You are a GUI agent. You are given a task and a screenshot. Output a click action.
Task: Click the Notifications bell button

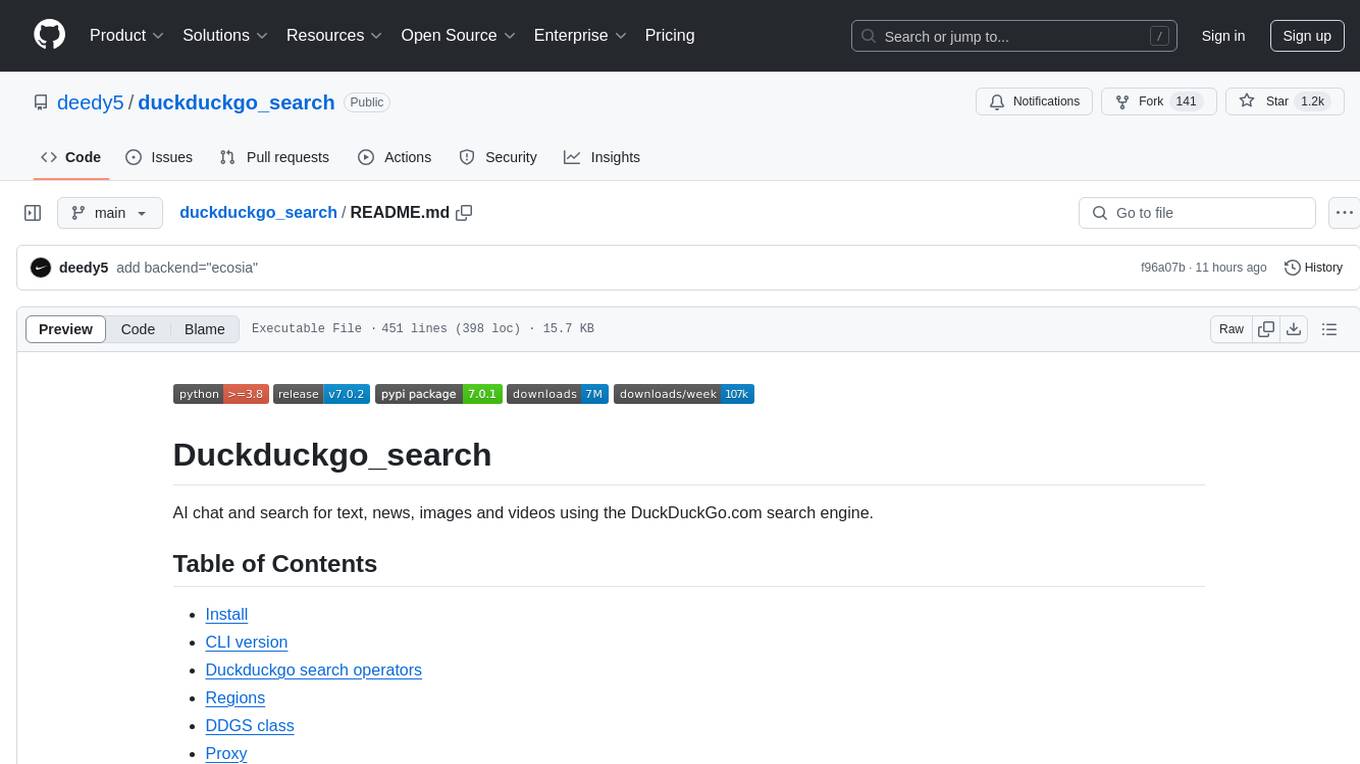pyautogui.click(x=1034, y=101)
